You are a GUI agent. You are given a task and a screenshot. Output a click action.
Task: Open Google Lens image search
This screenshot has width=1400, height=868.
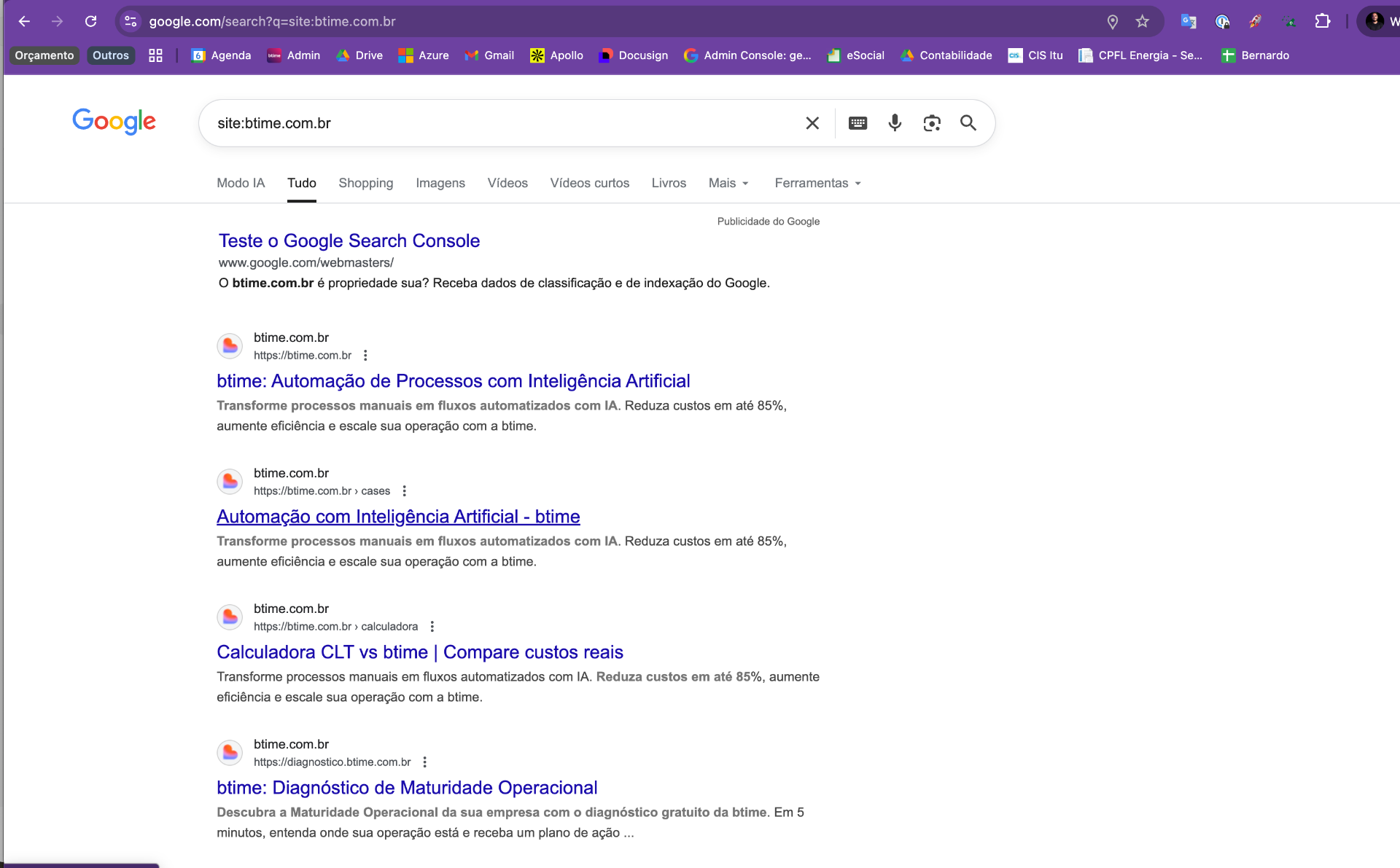(x=932, y=123)
